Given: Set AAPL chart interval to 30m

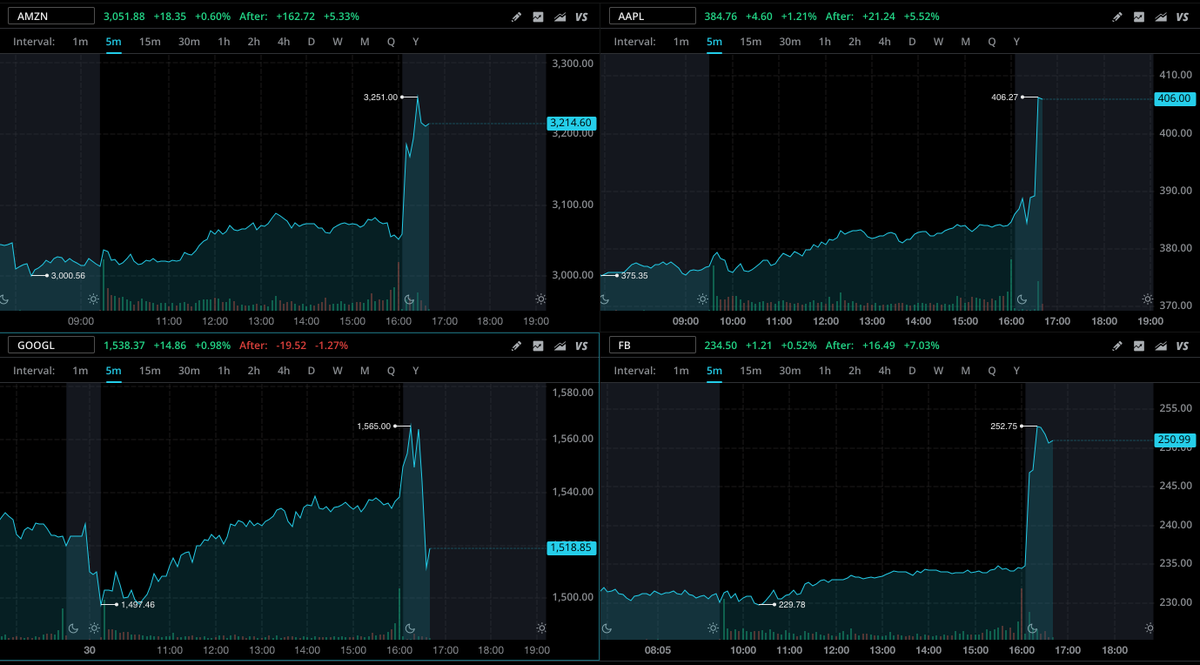Looking at the screenshot, I should (790, 42).
